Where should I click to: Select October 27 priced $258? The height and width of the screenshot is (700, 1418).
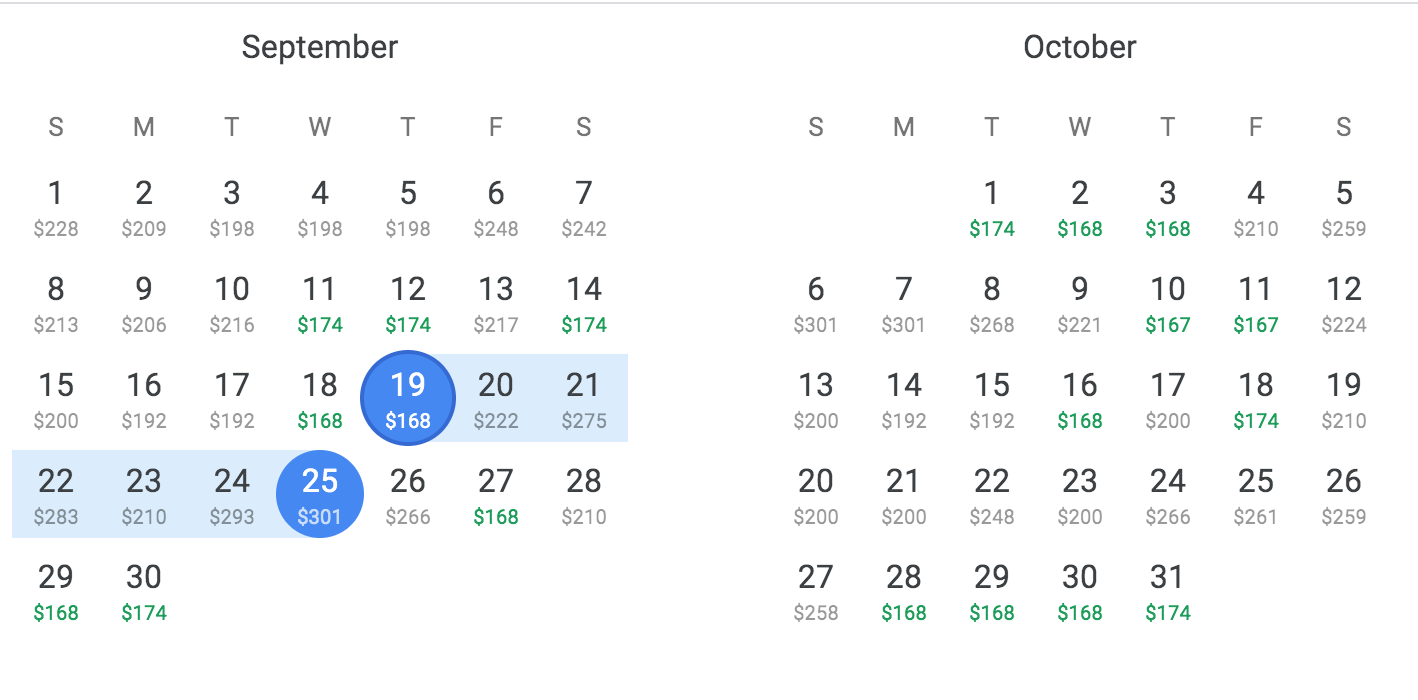click(816, 590)
